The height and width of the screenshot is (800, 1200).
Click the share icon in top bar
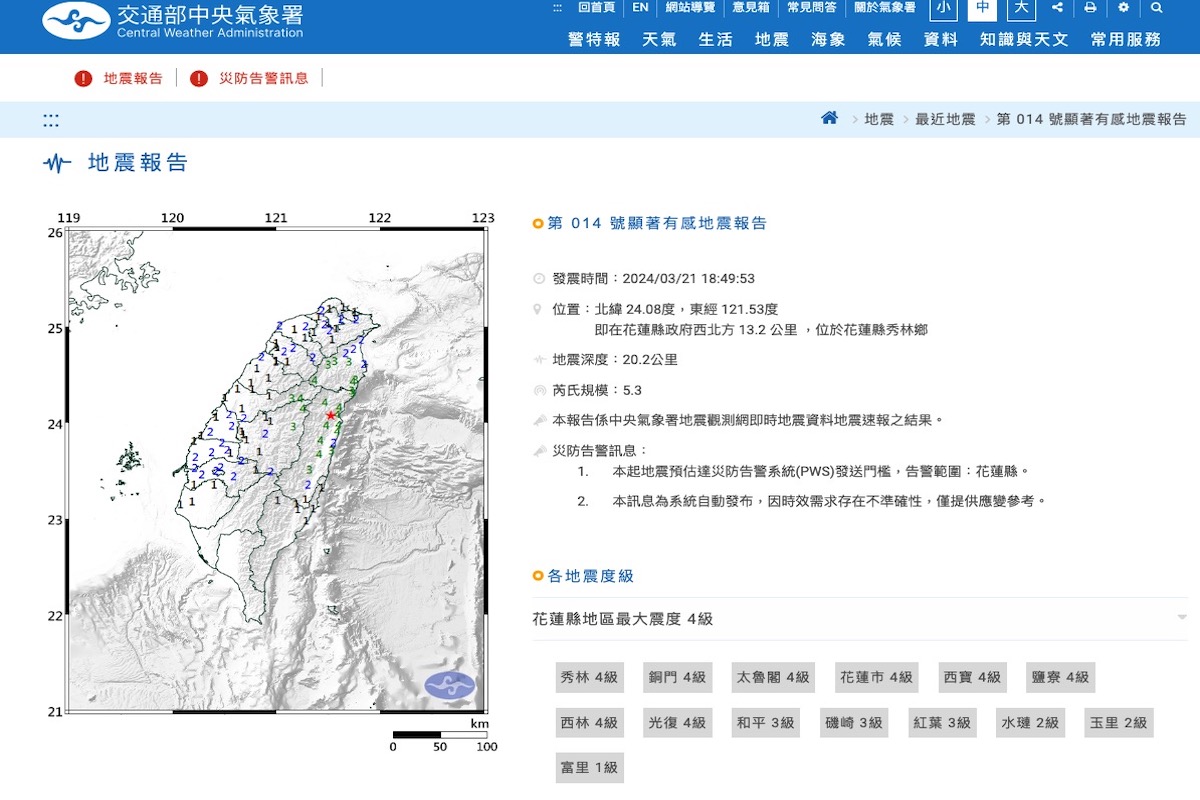pos(1057,8)
